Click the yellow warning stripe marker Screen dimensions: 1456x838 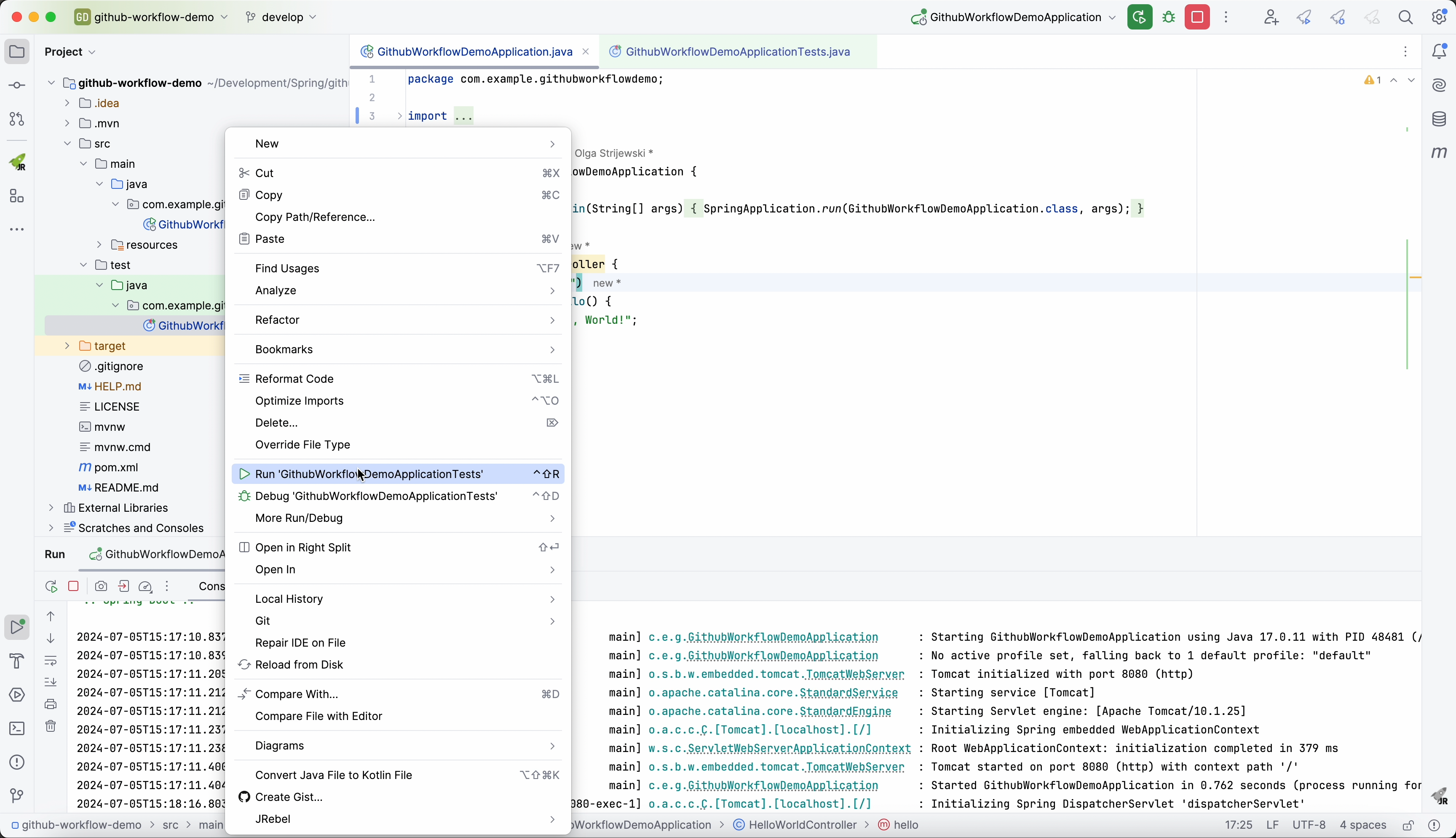tap(1416, 278)
